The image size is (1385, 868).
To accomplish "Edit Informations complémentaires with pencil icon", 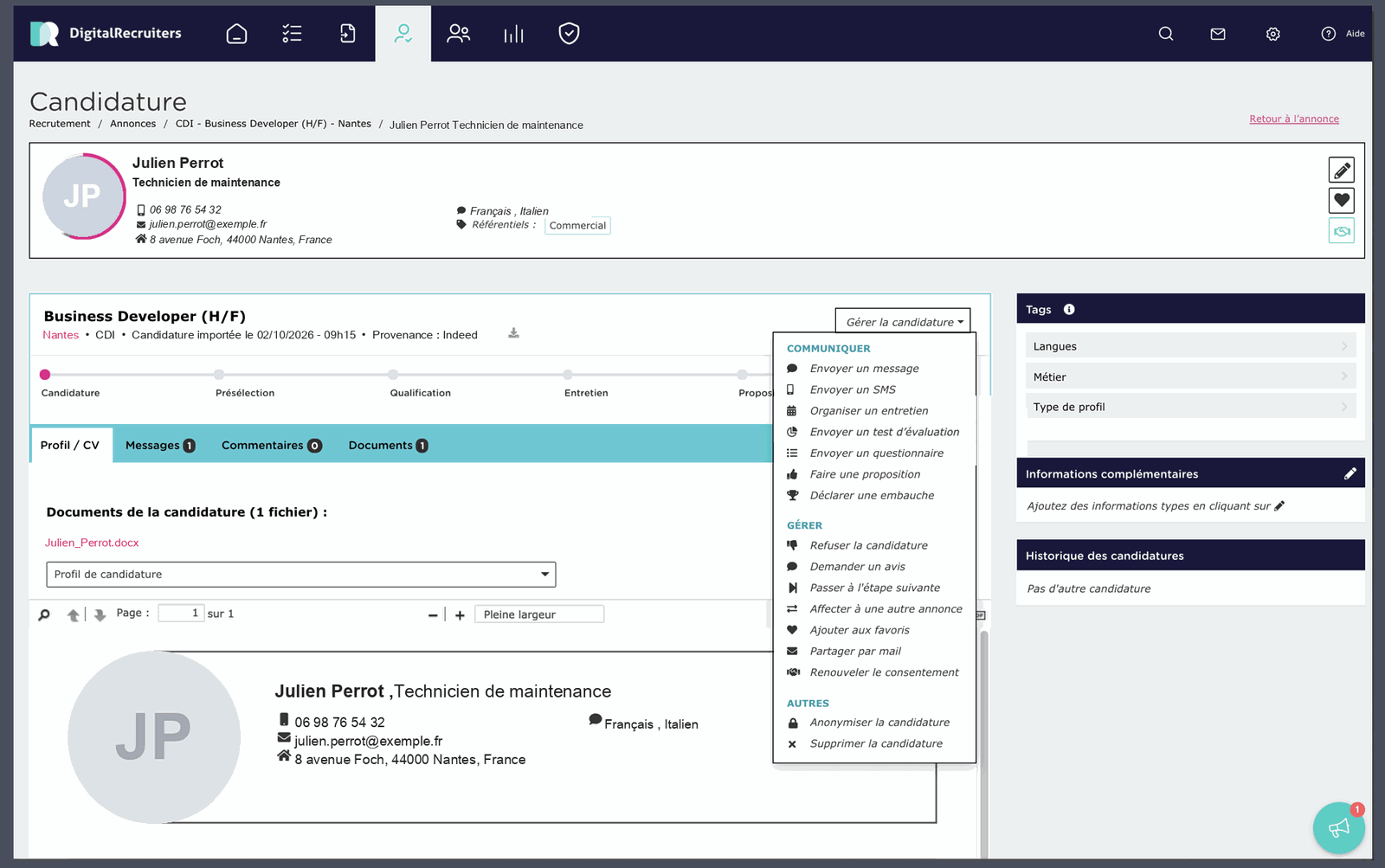I will pos(1350,473).
